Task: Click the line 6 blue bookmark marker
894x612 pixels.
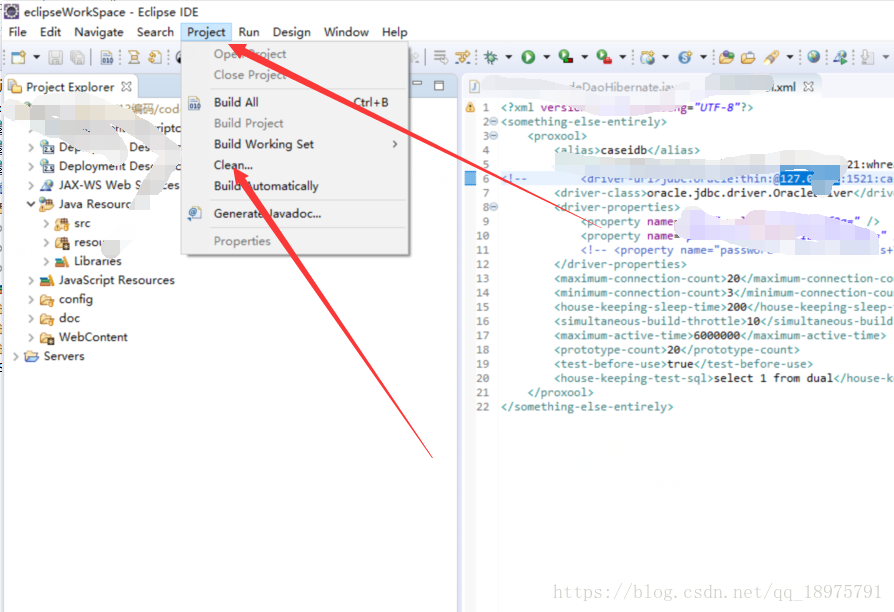Action: [x=470, y=179]
